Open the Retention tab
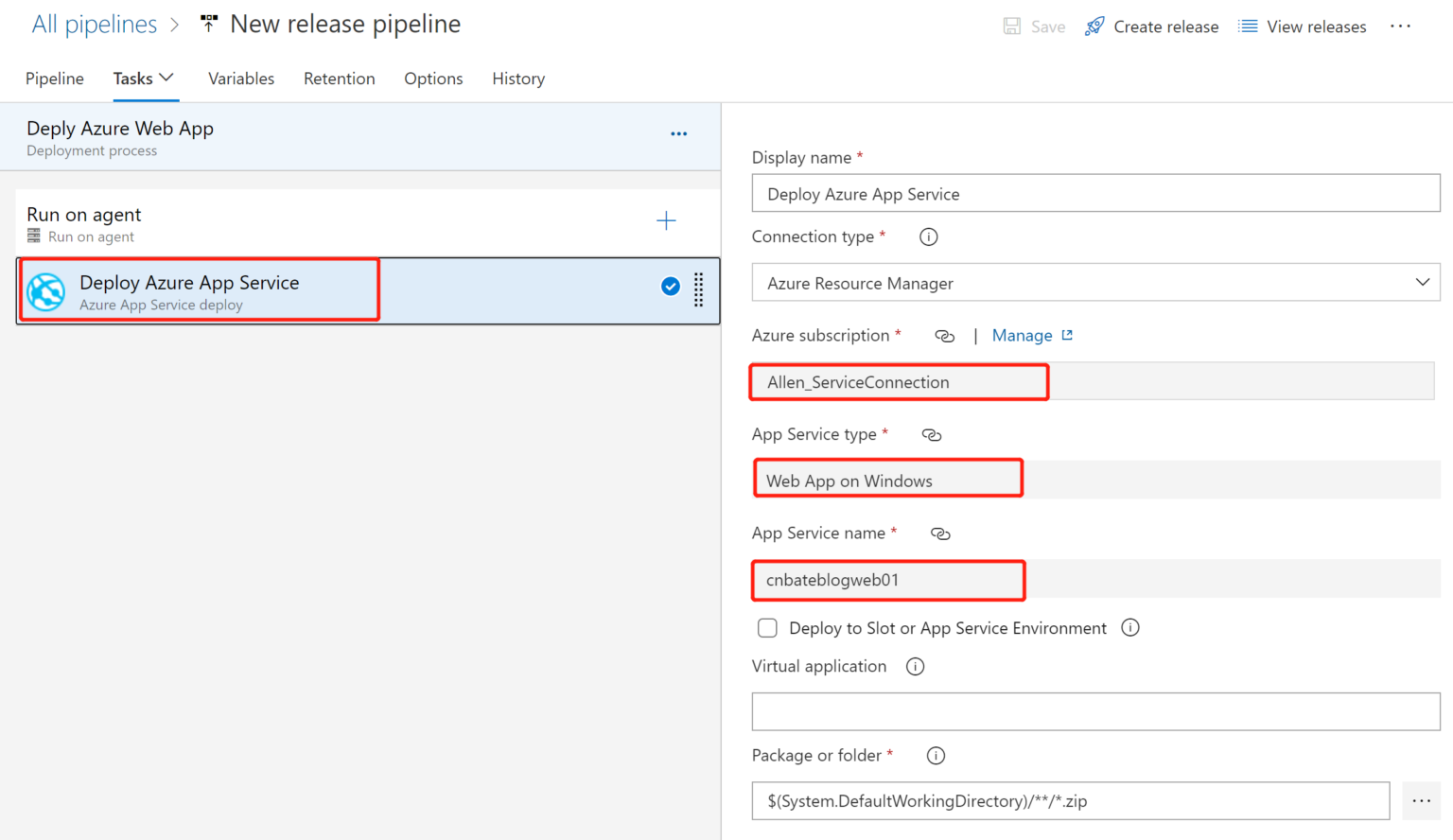This screenshot has width=1453, height=840. pyautogui.click(x=340, y=79)
